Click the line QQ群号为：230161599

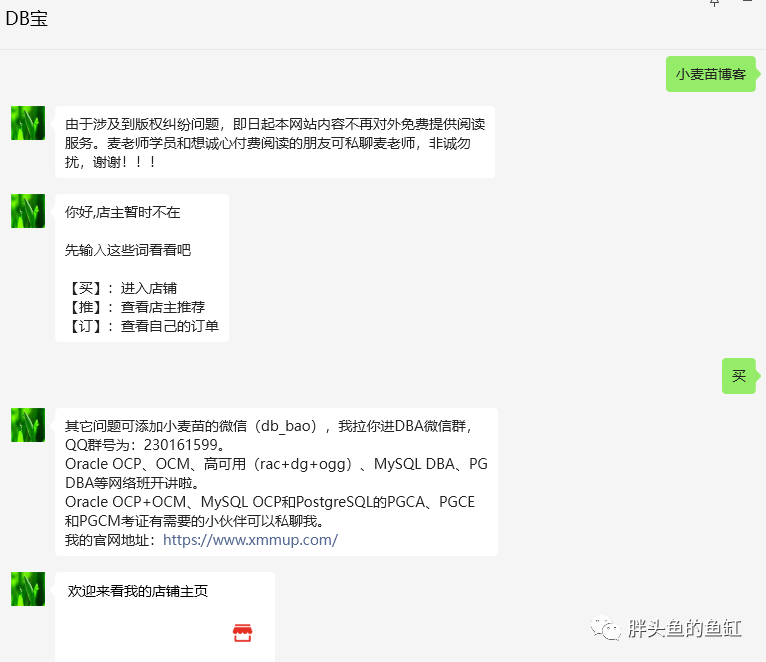(x=146, y=445)
